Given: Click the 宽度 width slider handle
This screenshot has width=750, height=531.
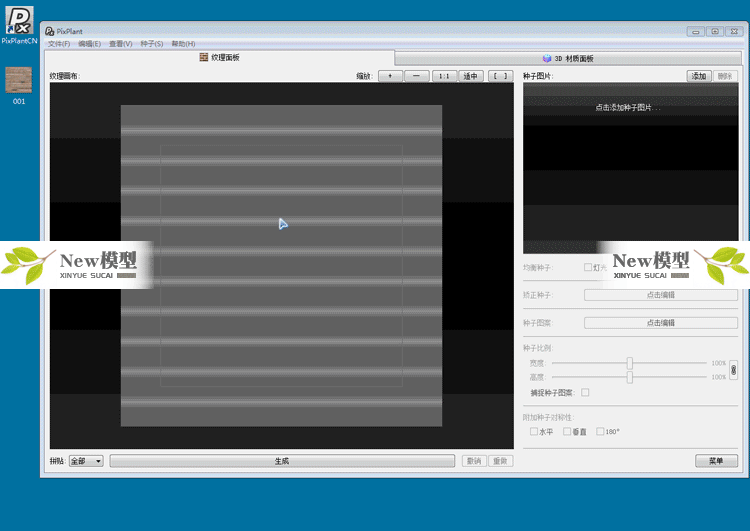Looking at the screenshot, I should [630, 363].
